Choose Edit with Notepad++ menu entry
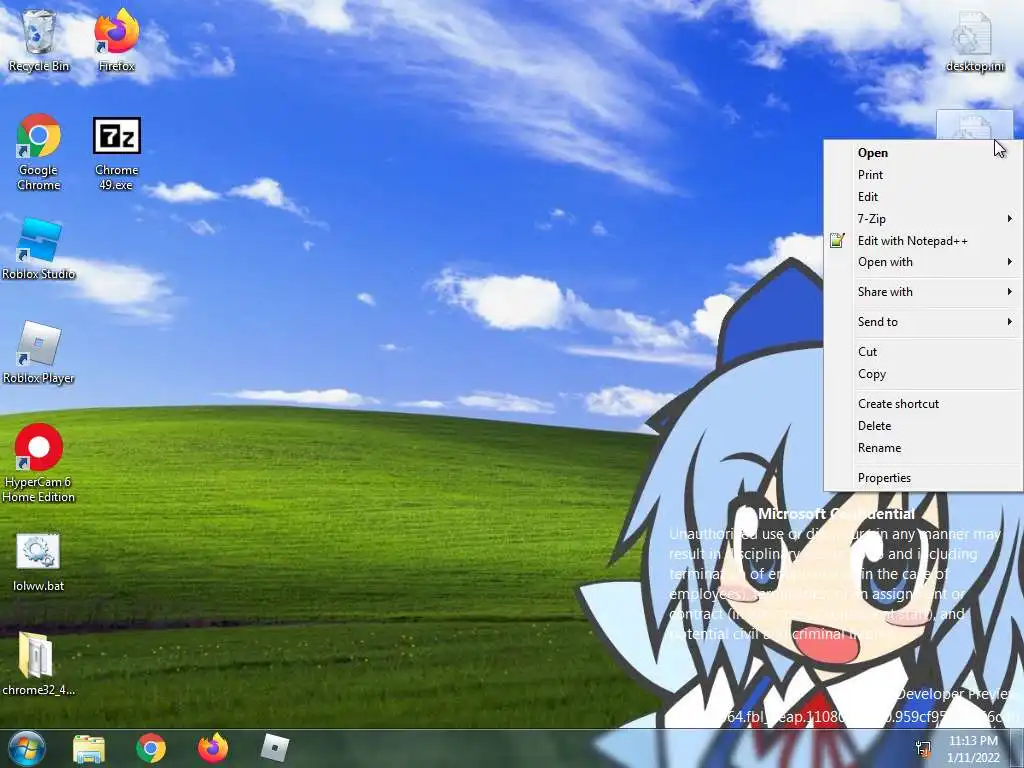This screenshot has height=768, width=1024. point(923,241)
